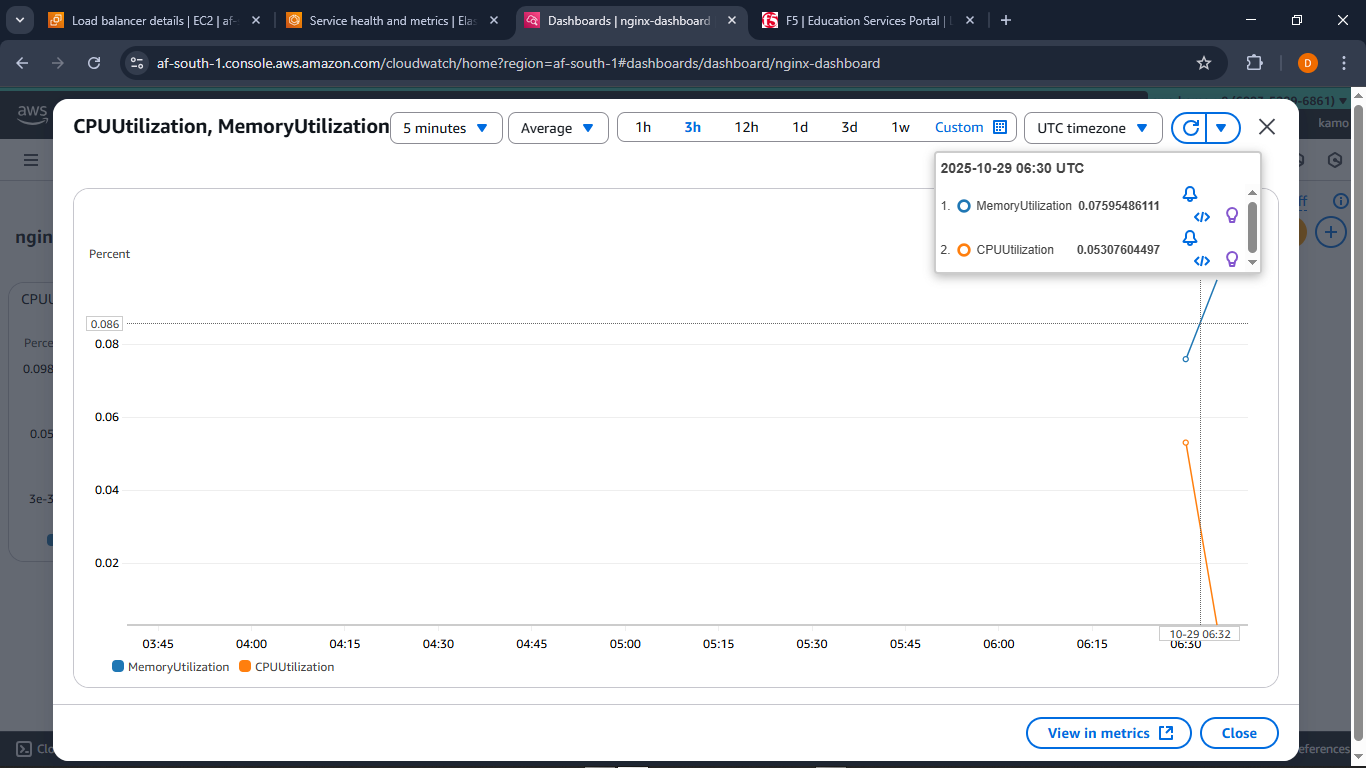Click MemoryUtilization anomaly detection lightbulb
The width and height of the screenshot is (1366, 768).
[x=1231, y=215]
